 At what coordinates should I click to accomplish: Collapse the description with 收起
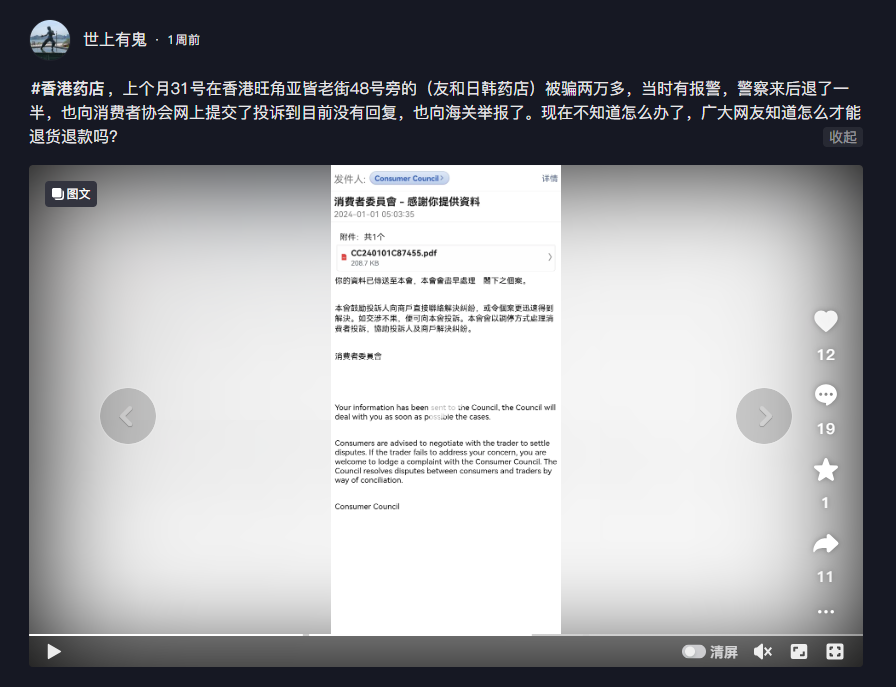pos(842,137)
